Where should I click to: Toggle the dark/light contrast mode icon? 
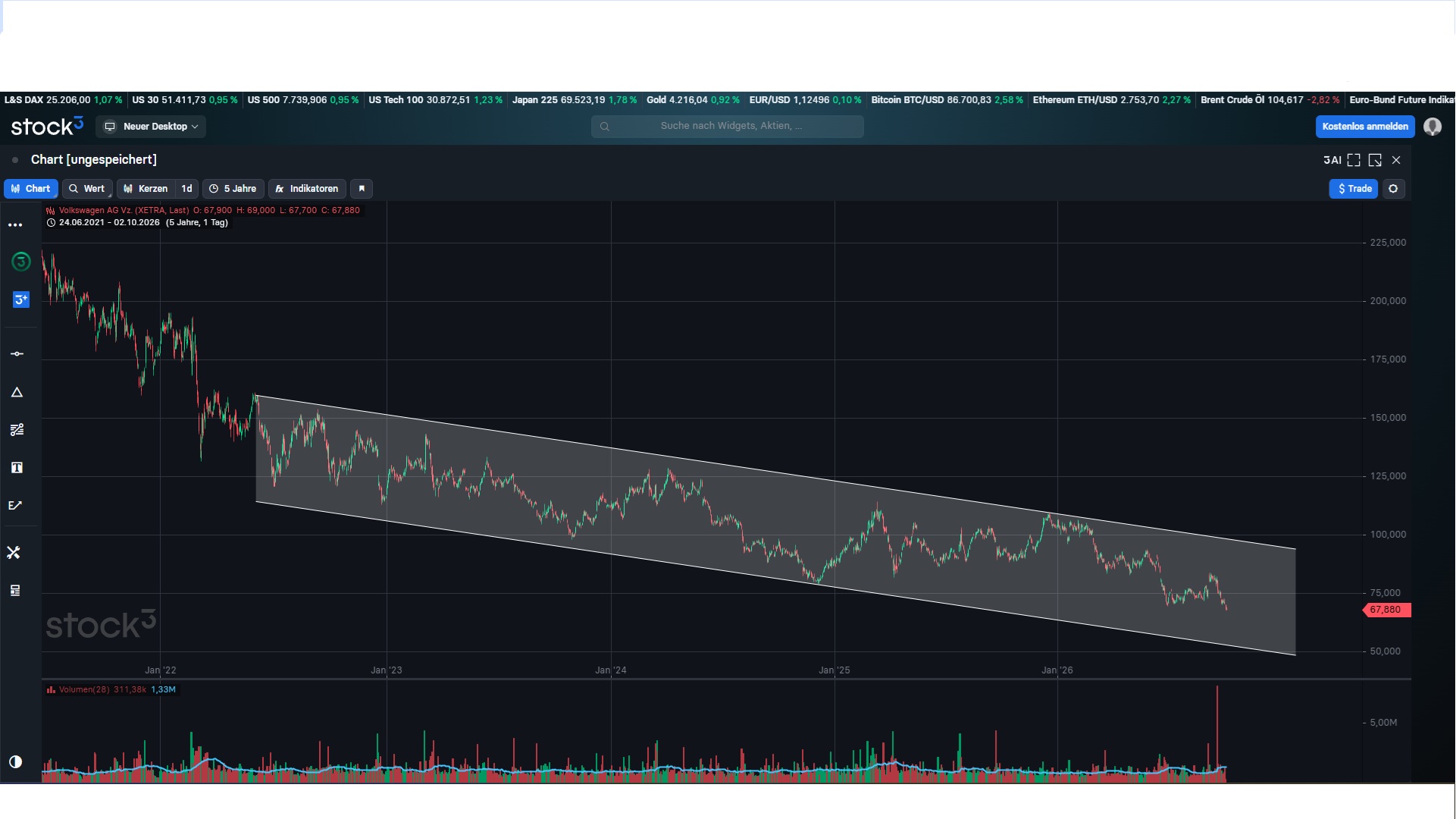pyautogui.click(x=15, y=762)
